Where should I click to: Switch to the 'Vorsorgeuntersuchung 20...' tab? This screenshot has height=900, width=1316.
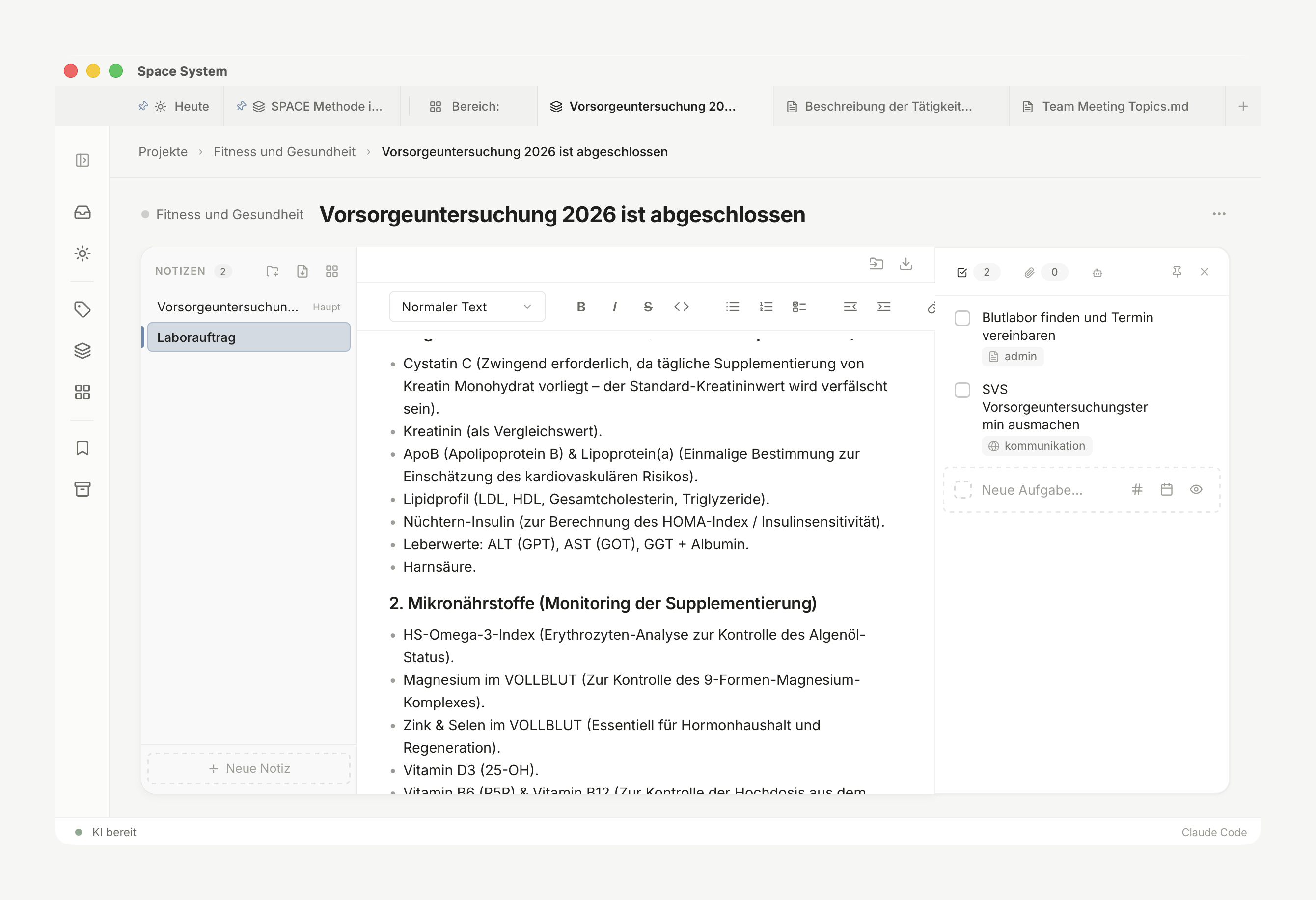(655, 107)
